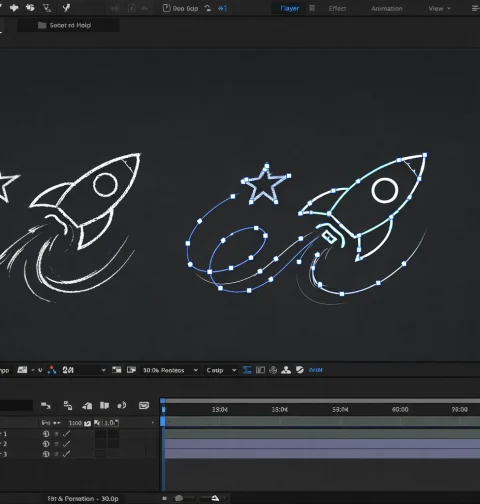Open the hamburger menu at top right

[475, 8]
